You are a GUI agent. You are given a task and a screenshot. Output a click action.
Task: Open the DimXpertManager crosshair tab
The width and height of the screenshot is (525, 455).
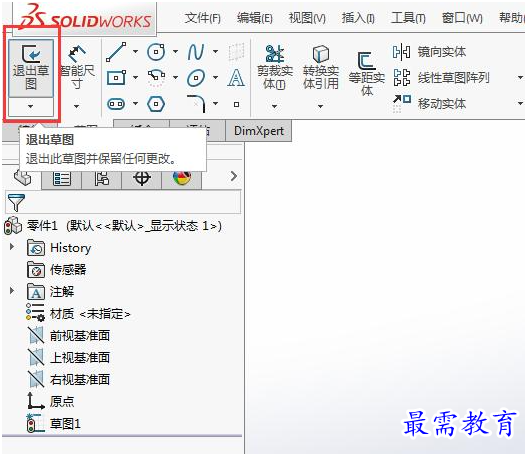(x=142, y=179)
